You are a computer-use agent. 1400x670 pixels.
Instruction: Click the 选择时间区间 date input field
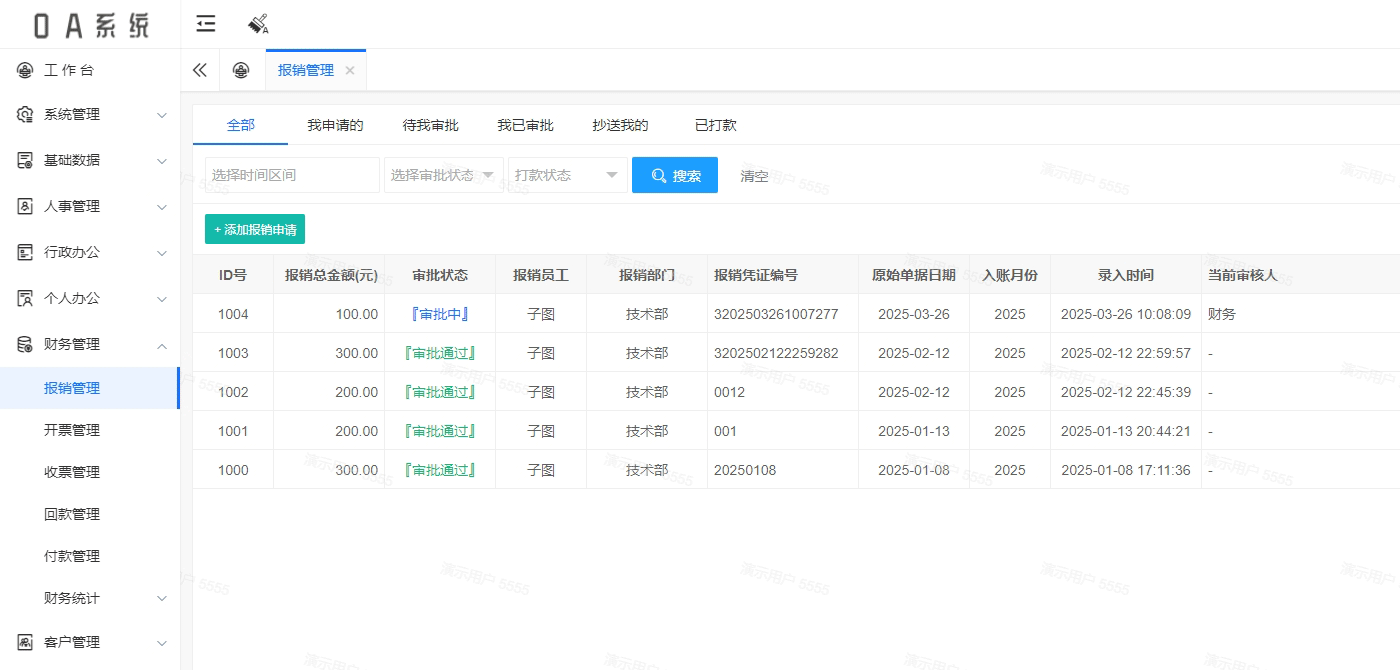tap(292, 175)
